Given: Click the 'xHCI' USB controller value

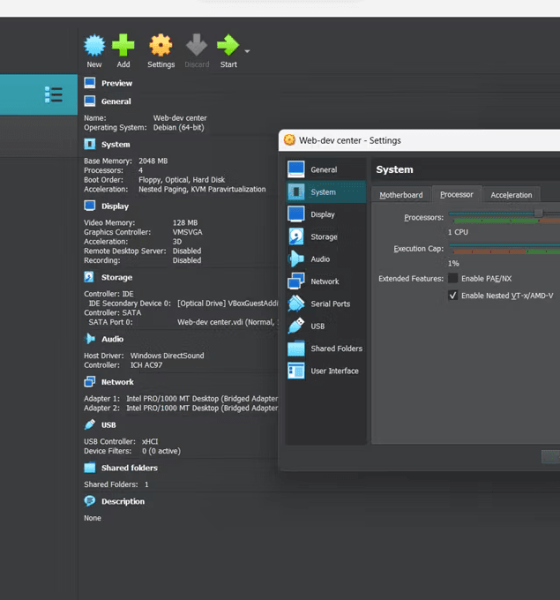Looking at the screenshot, I should point(150,441).
